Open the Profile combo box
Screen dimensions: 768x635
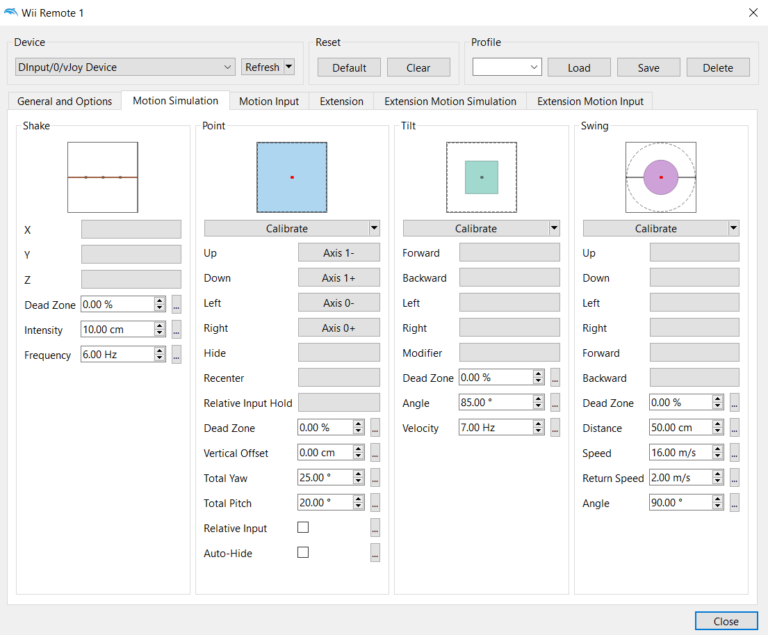pos(507,67)
